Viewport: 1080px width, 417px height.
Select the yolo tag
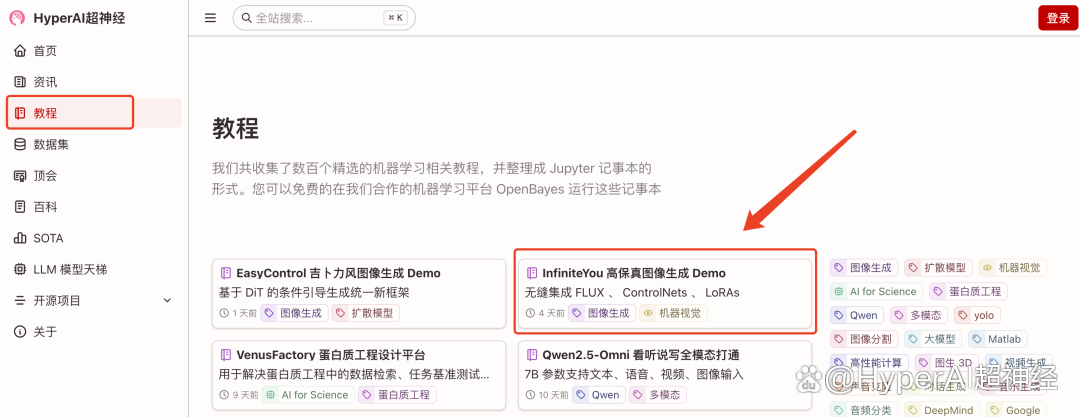point(977,315)
